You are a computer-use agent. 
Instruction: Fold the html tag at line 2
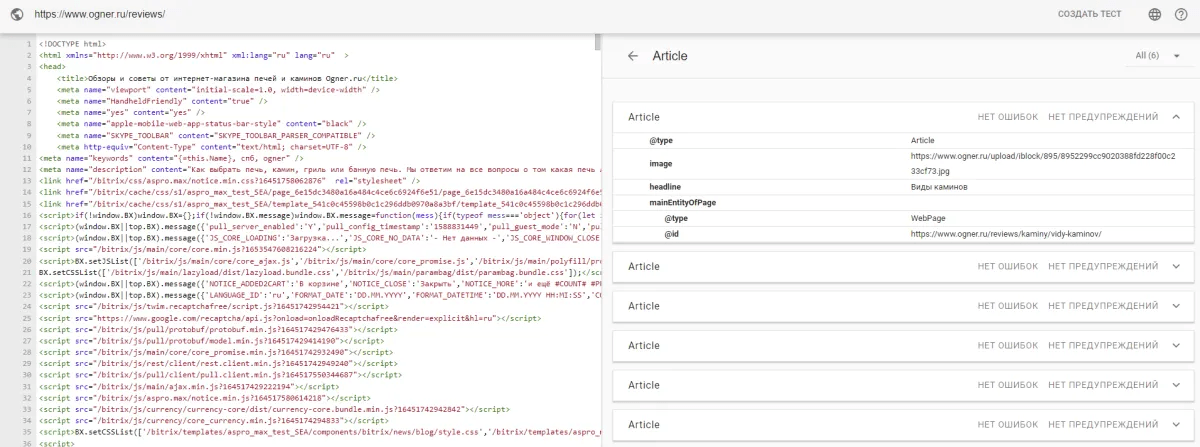pos(33,55)
